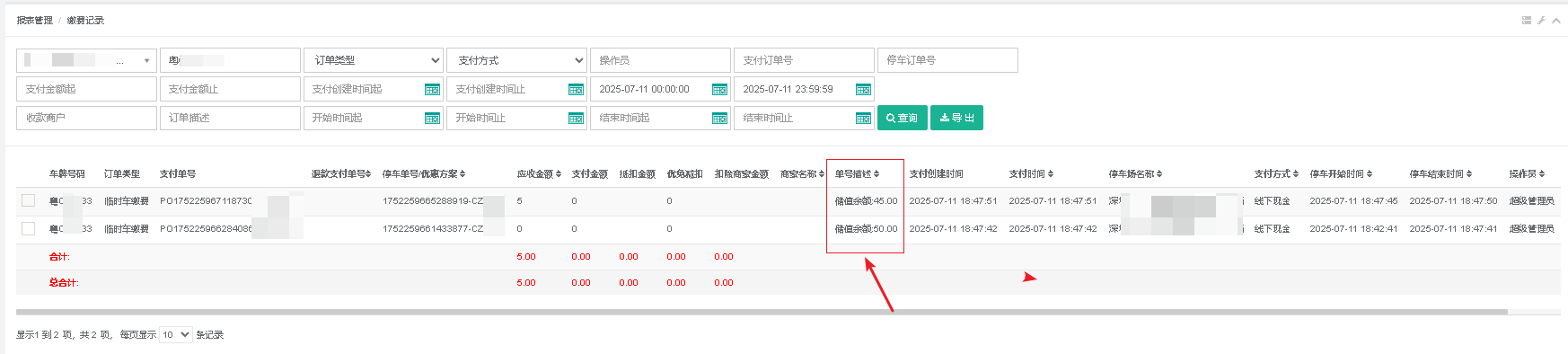Image resolution: width=1568 pixels, height=354 pixels.
Task: Click 车牌号码 column header
Action: tap(66, 173)
